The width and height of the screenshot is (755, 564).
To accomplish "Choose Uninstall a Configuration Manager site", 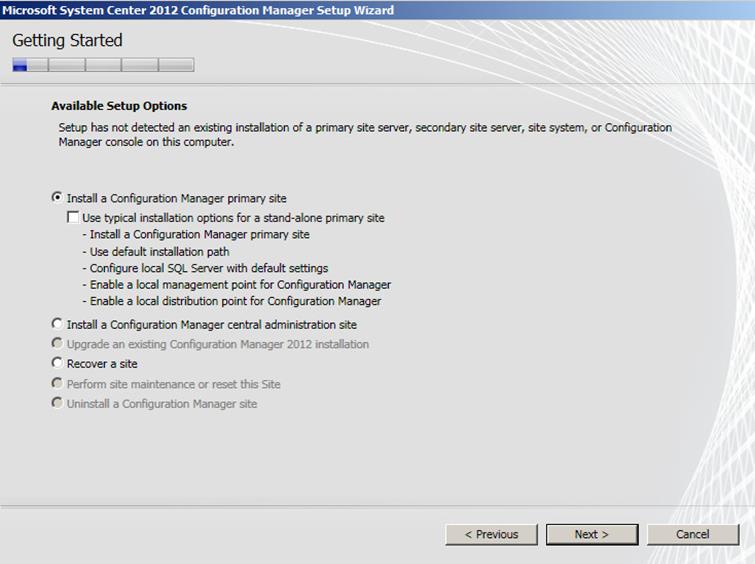I will [57, 404].
